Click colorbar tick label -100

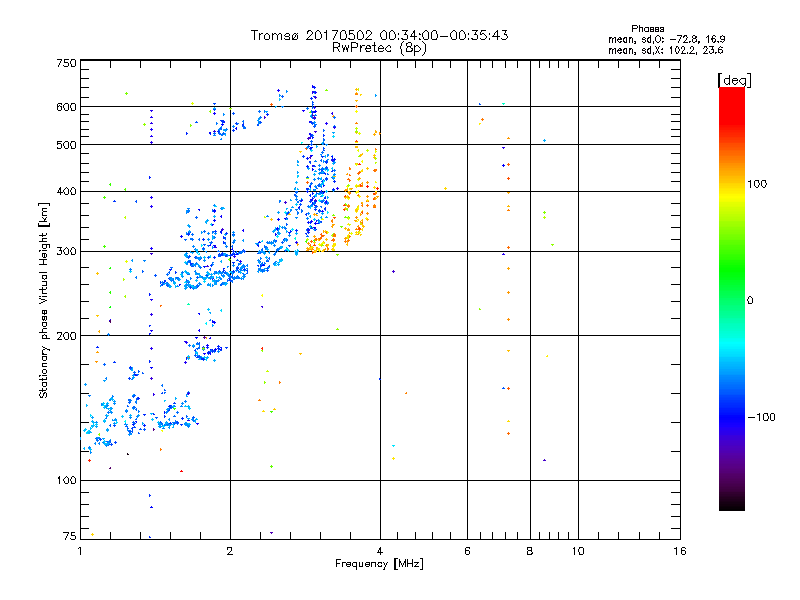[x=761, y=417]
